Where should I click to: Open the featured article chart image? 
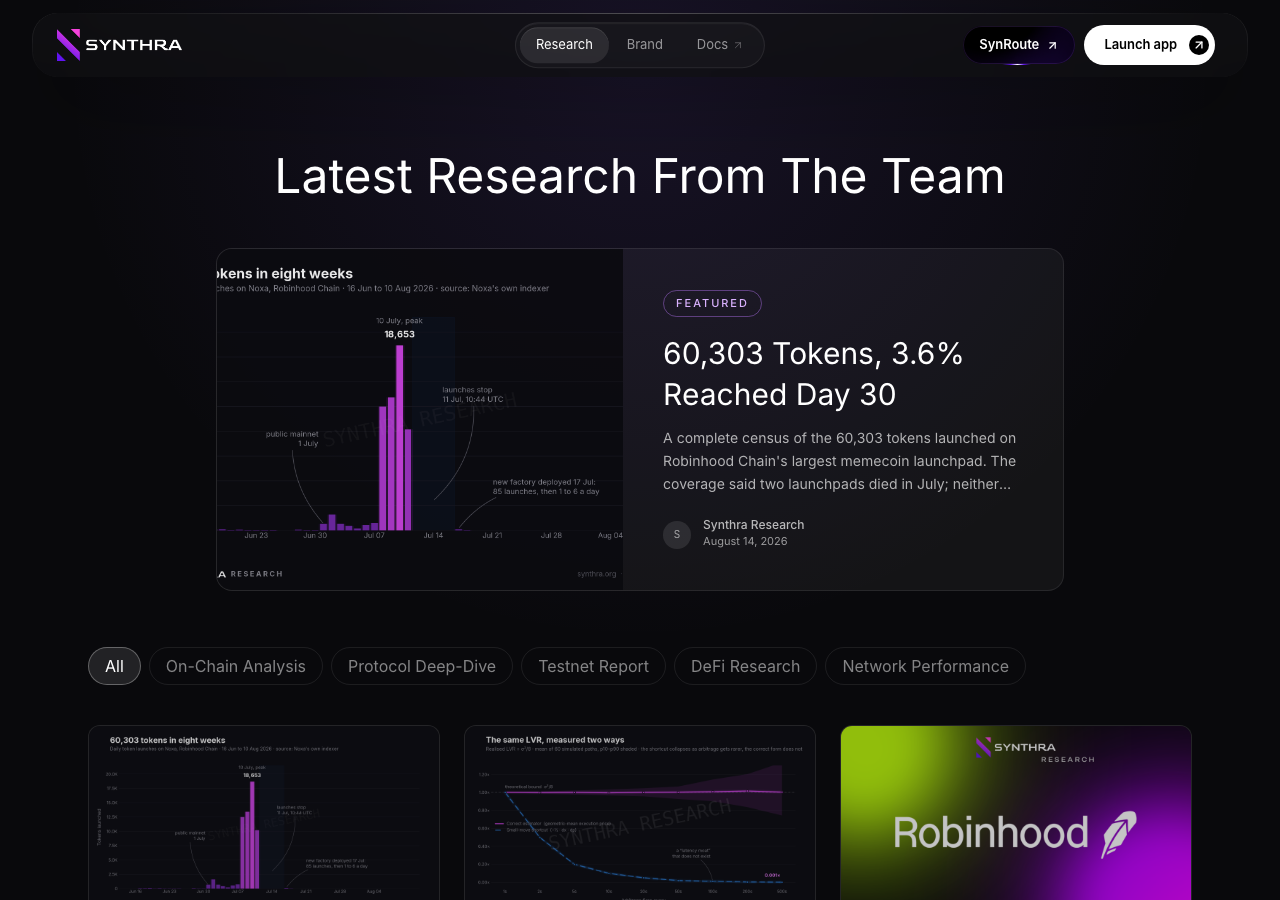(x=420, y=419)
